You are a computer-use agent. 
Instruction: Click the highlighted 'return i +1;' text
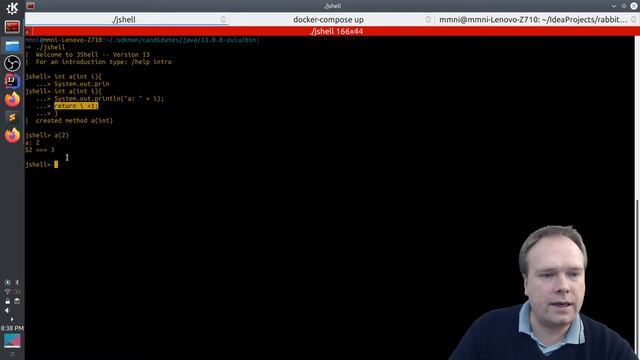pos(76,106)
